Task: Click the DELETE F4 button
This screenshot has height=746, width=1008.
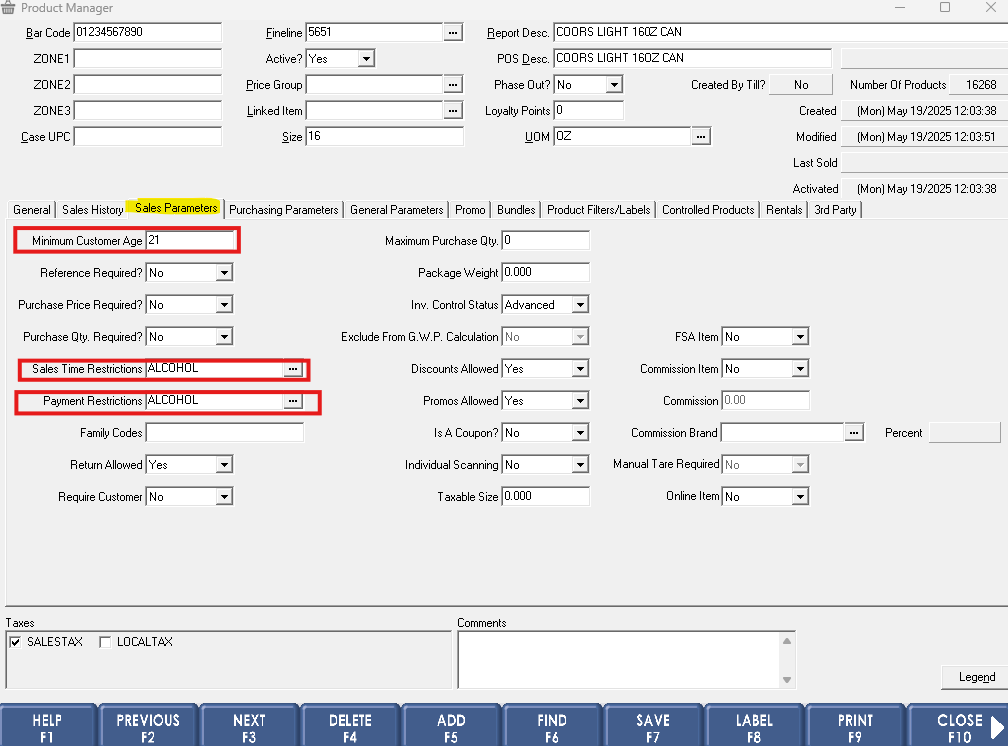Action: (x=350, y=727)
